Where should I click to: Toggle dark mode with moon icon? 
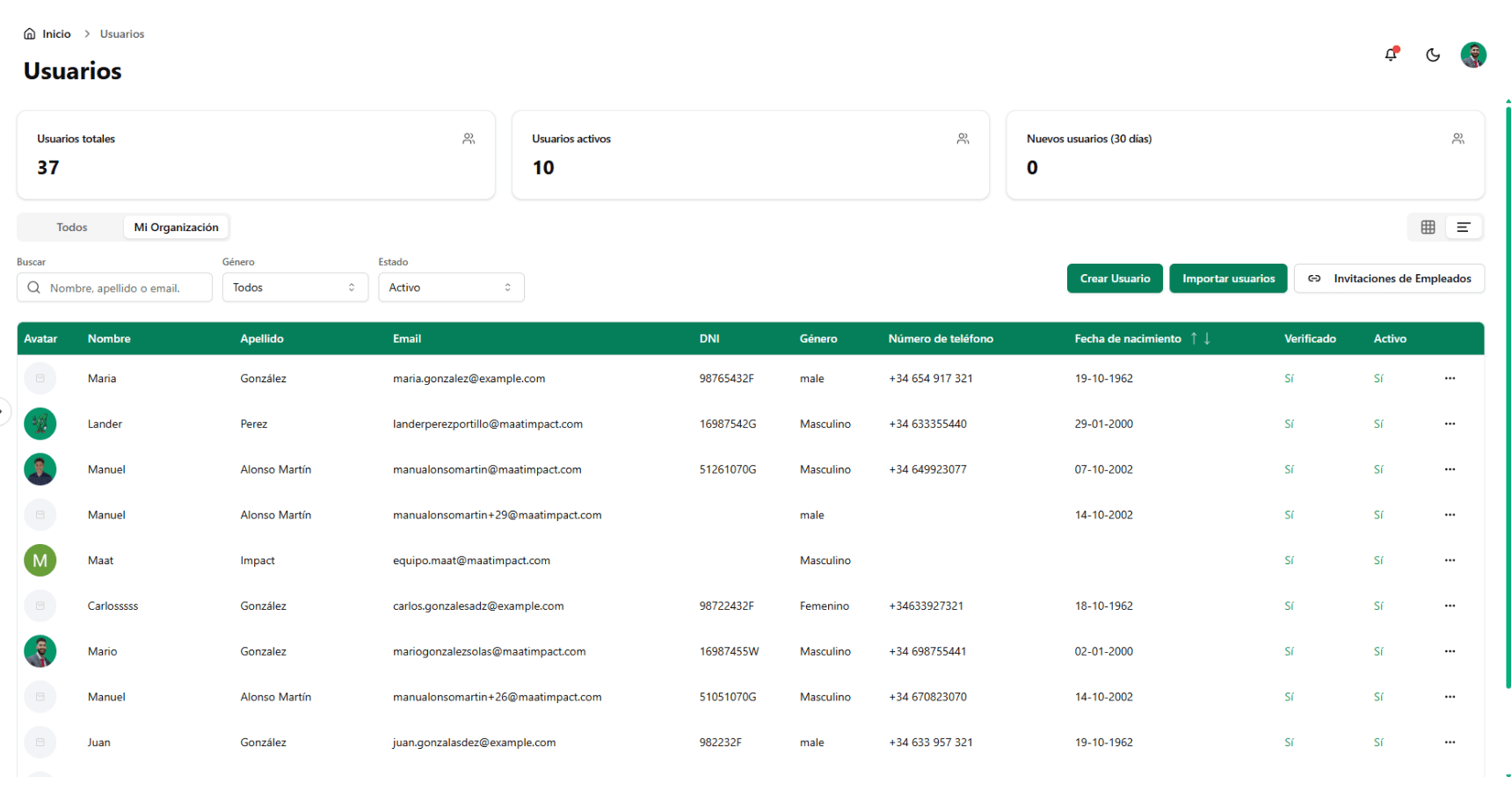point(1433,54)
